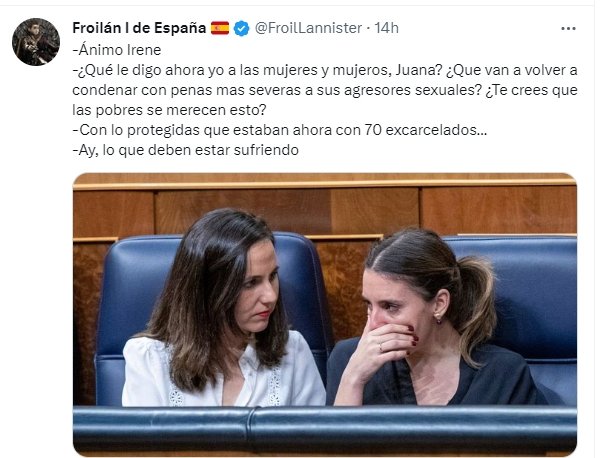Visit the @FroilLannister handle link
Image resolution: width=600 pixels, height=458 pixels.
click(x=308, y=28)
